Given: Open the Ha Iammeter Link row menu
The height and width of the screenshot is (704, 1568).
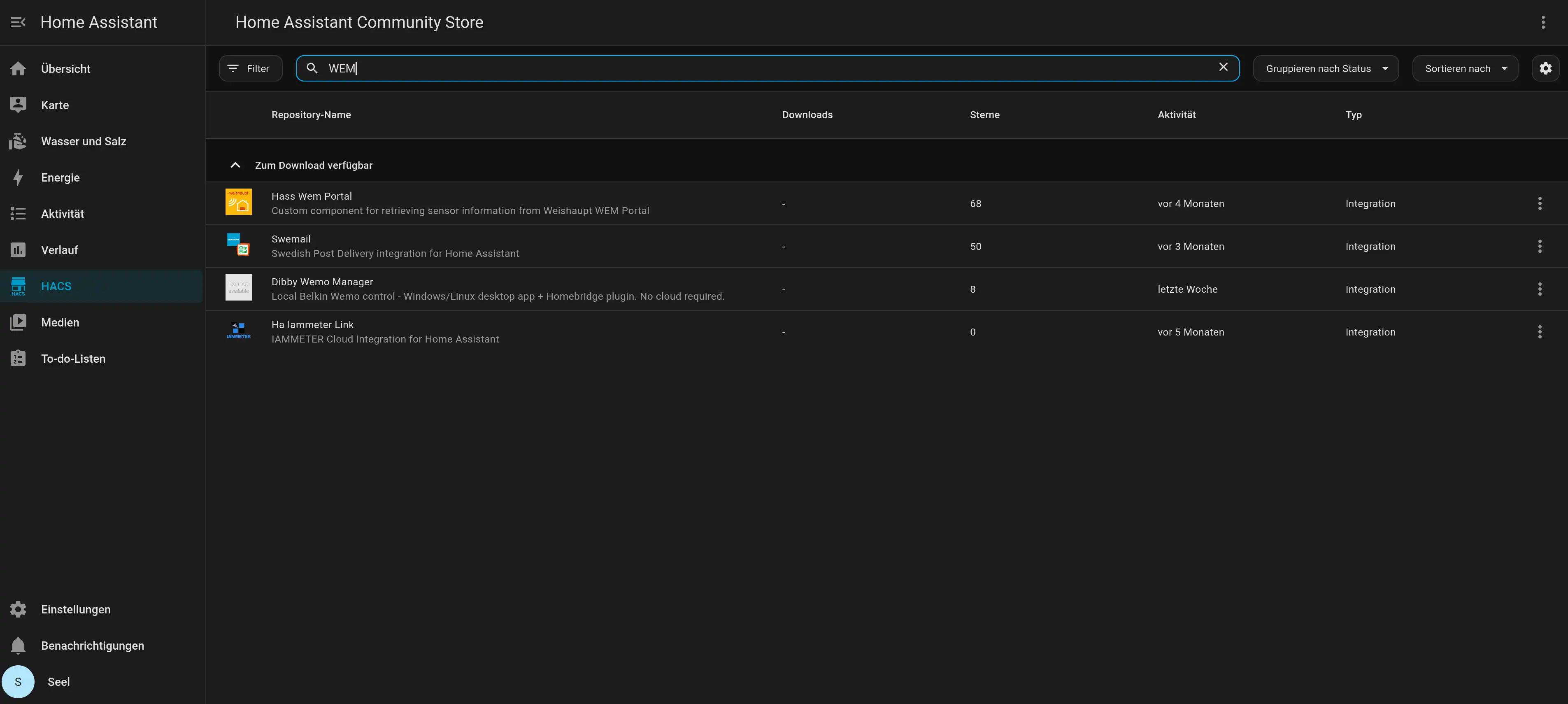Looking at the screenshot, I should tap(1540, 332).
